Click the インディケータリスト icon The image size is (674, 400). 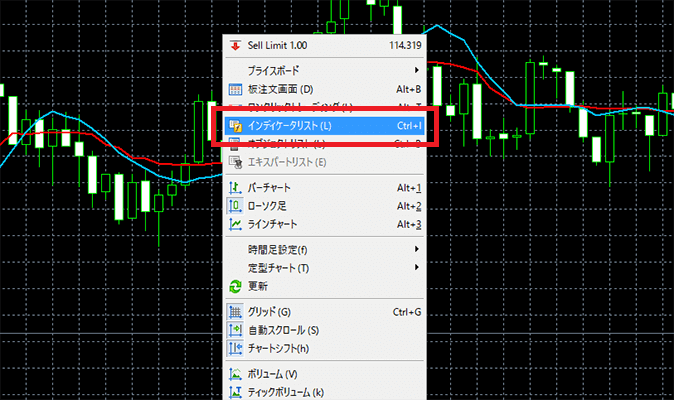click(x=235, y=126)
